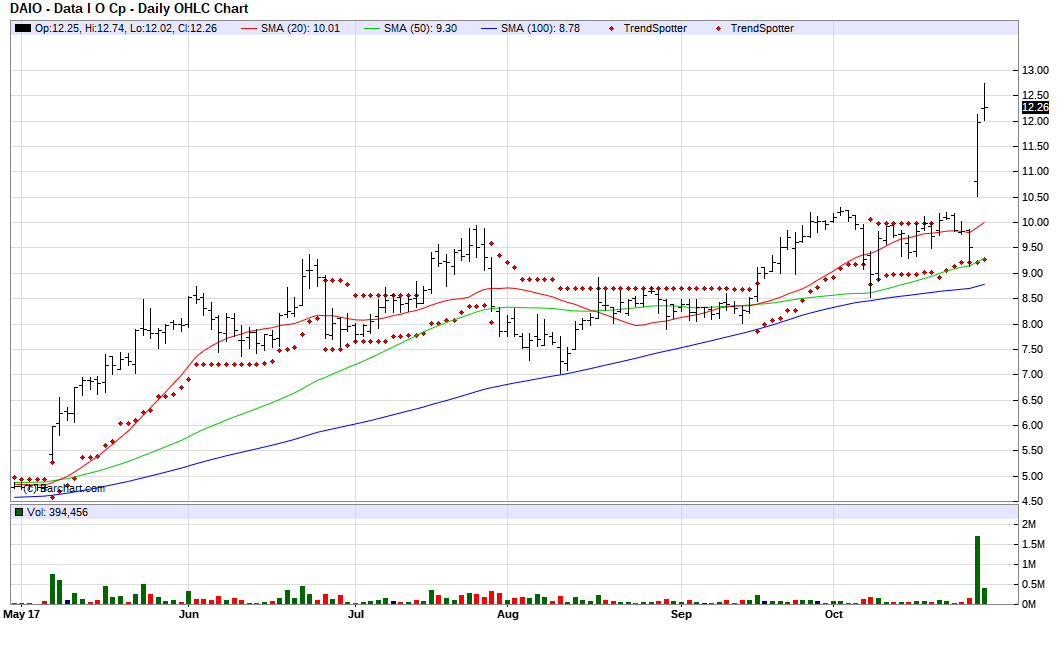1060x645 pixels.
Task: Click the 9.00 price axis label
Action: tap(1035, 273)
